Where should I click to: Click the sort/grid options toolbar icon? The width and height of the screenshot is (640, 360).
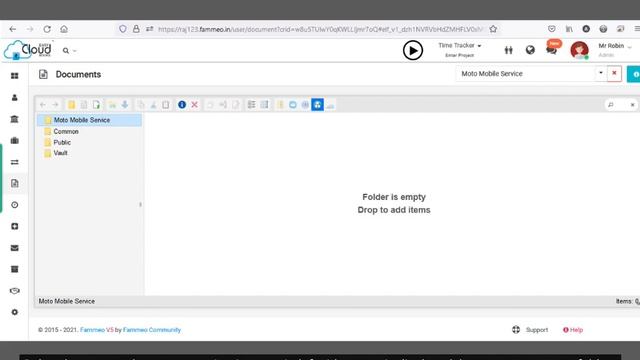(264, 105)
